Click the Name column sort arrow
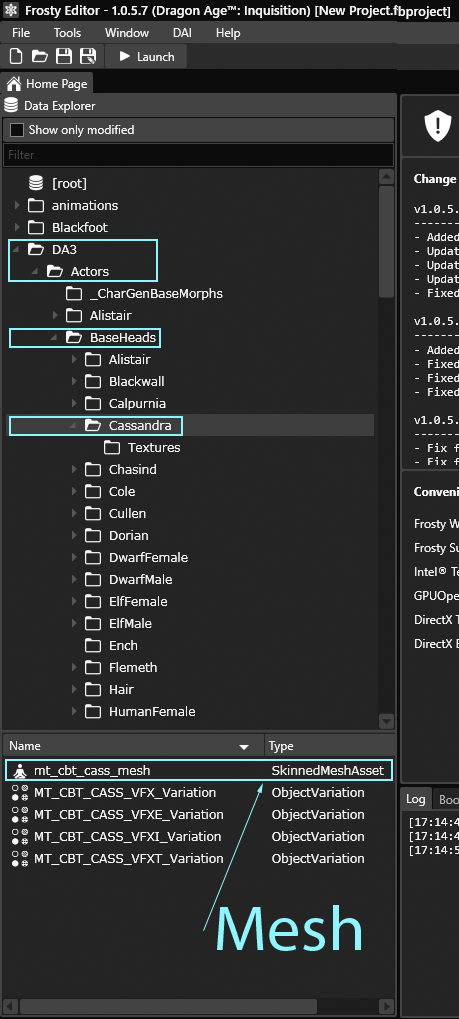Image resolution: width=459 pixels, height=1019 pixels. [244, 747]
